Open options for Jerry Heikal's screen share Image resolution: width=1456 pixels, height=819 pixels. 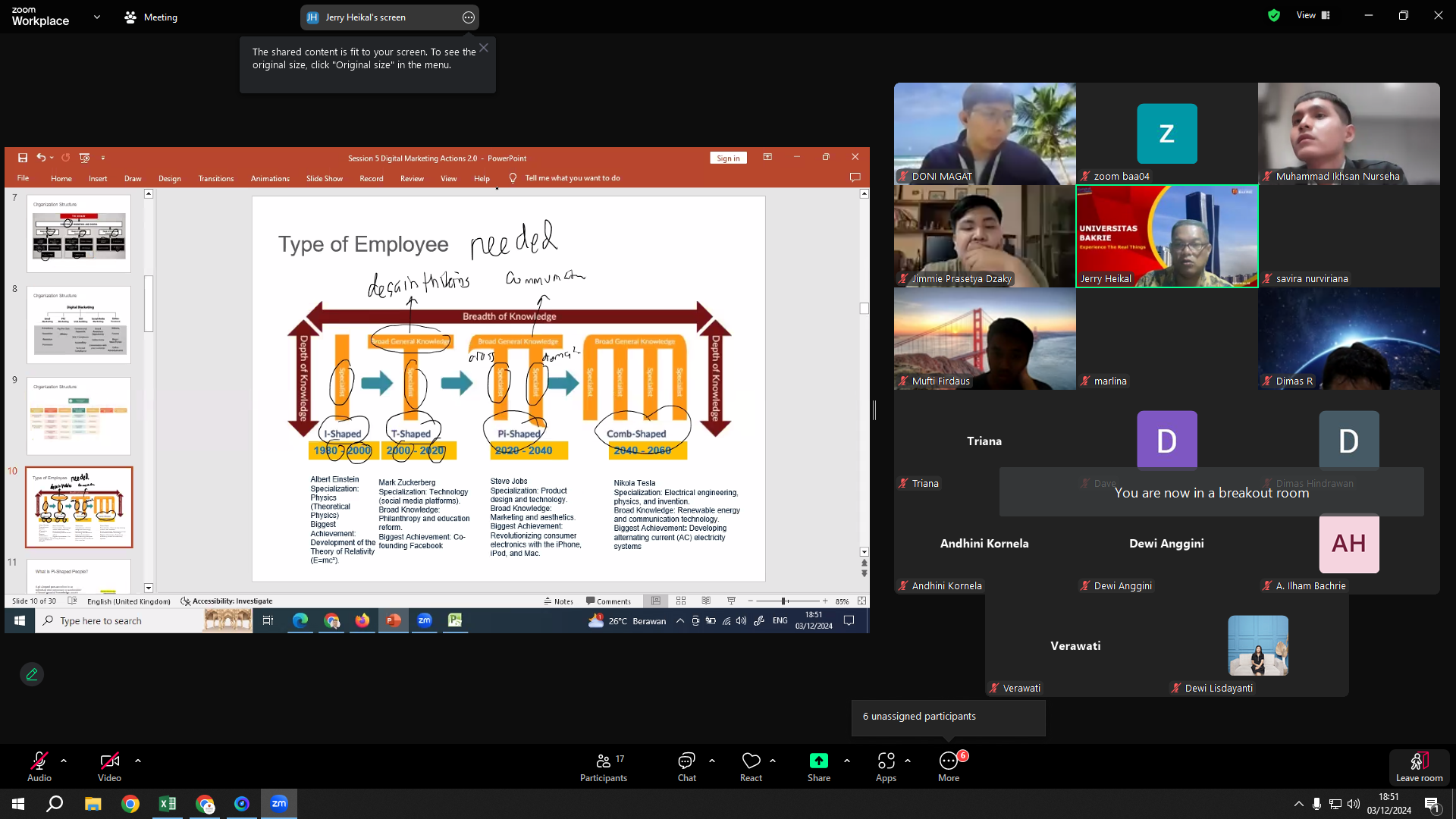tap(469, 17)
